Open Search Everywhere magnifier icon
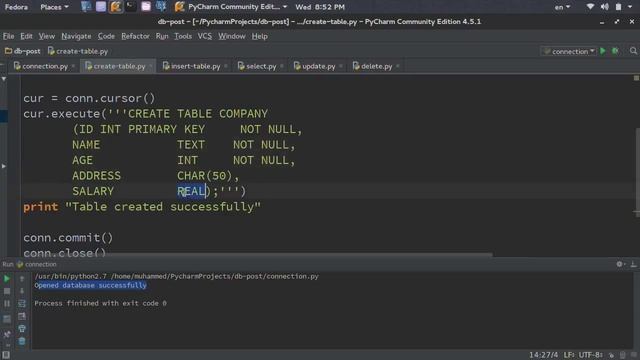640x360 pixels. click(633, 51)
